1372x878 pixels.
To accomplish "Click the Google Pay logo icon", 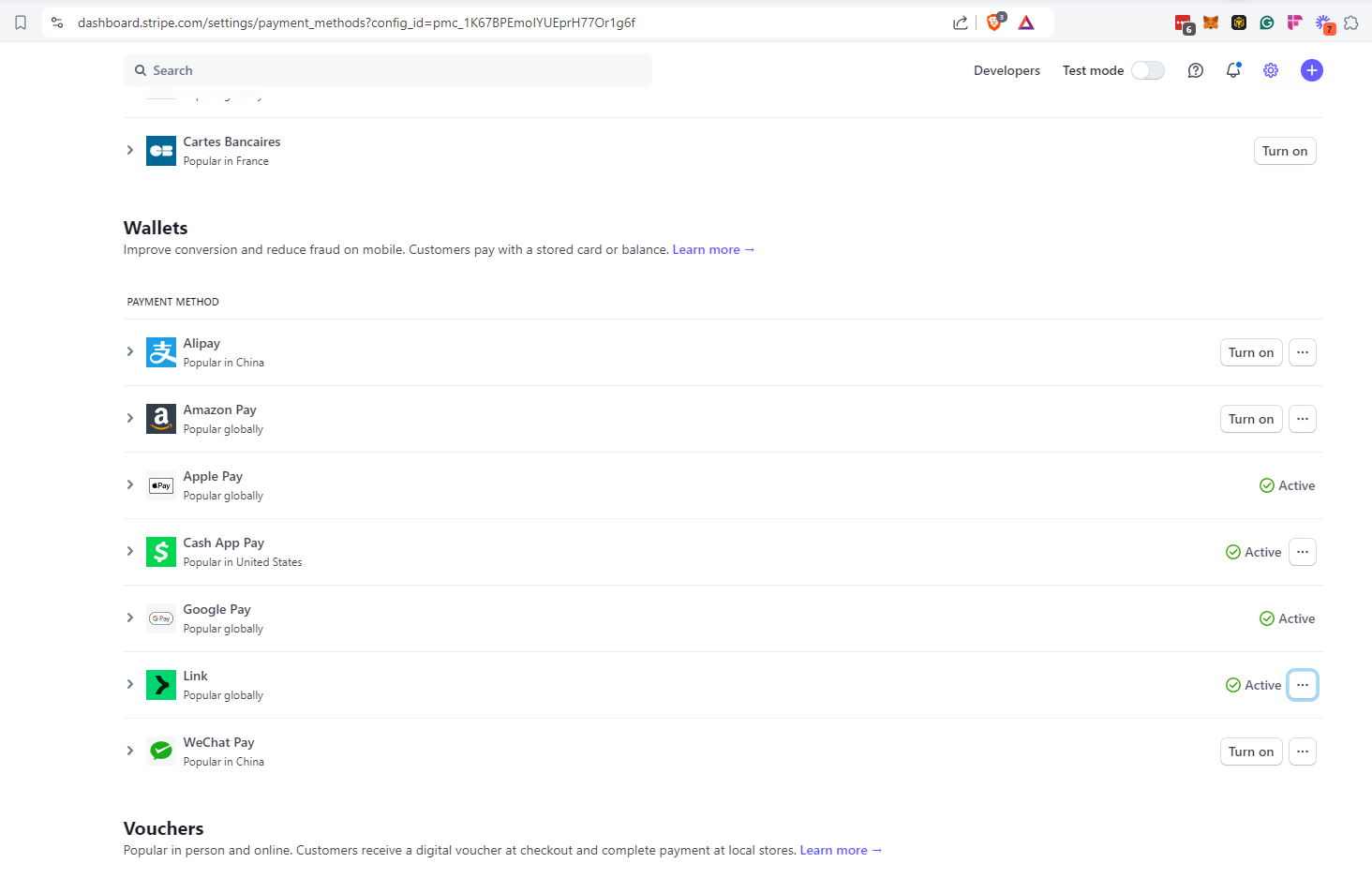I will pos(161,618).
